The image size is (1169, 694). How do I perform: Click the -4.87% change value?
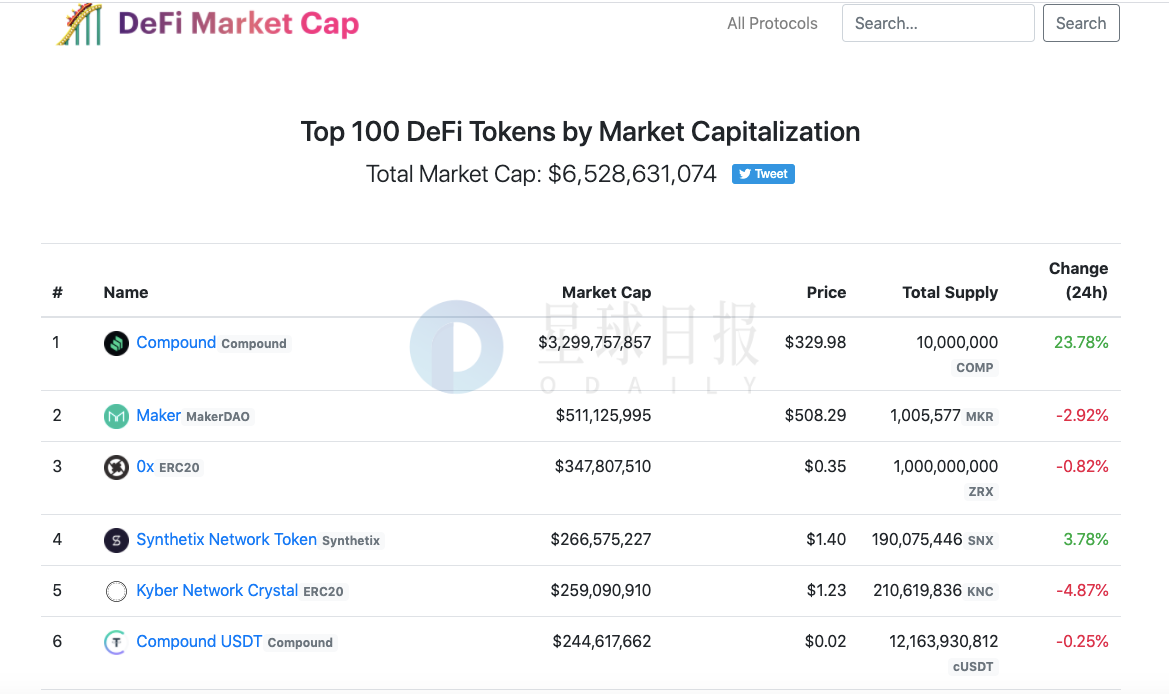(x=1082, y=590)
